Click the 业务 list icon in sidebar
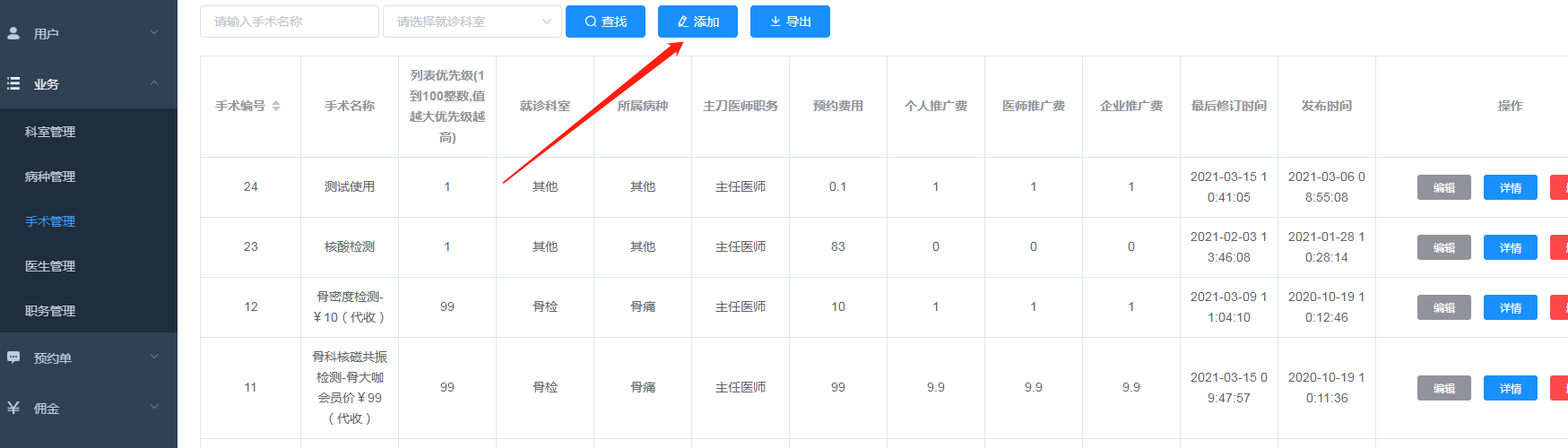This screenshot has height=448, width=1568. click(13, 83)
